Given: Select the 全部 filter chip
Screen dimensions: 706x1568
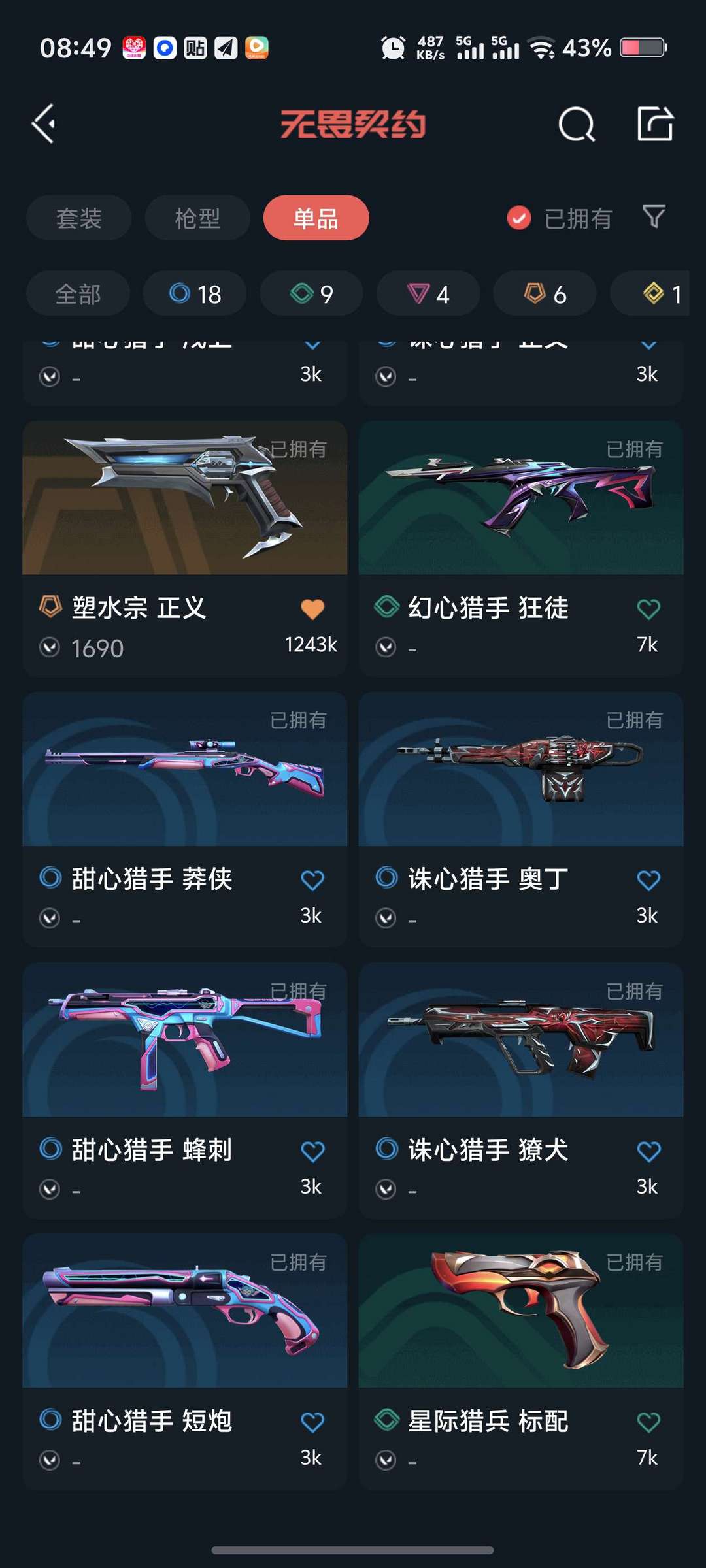Looking at the screenshot, I should (x=78, y=294).
